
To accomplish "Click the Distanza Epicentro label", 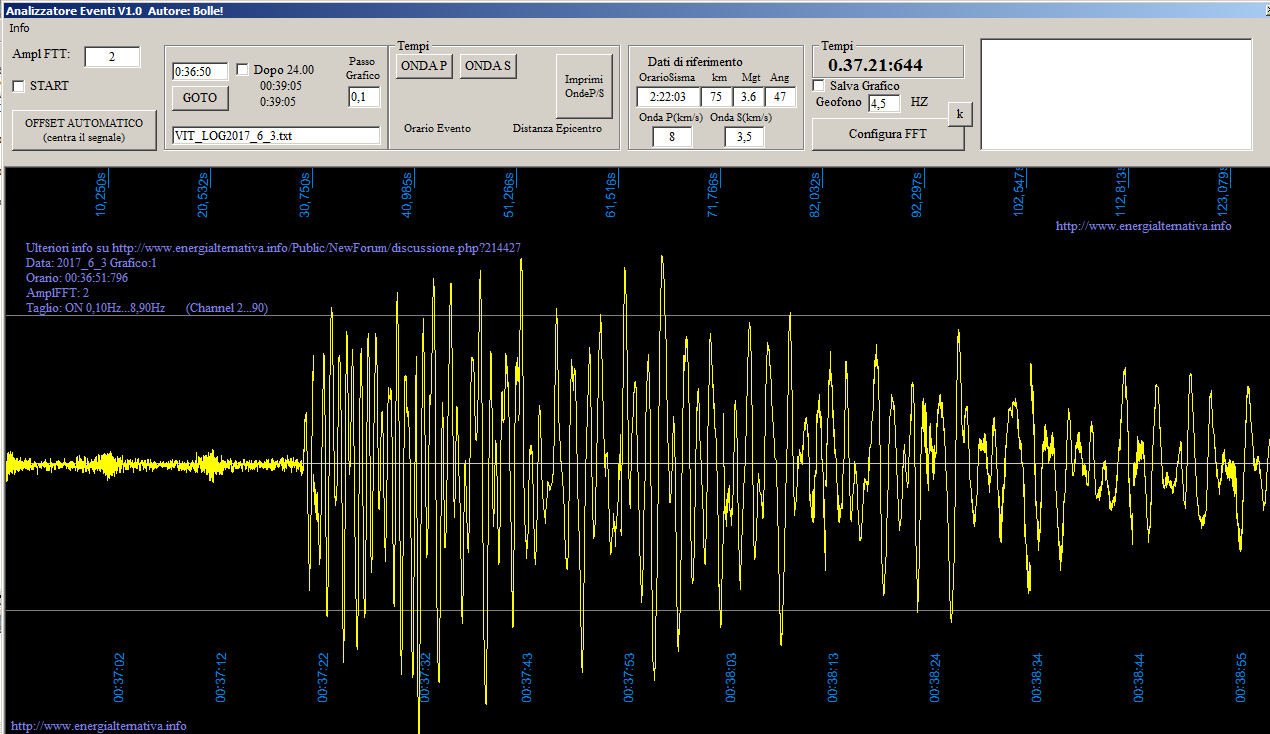I will [558, 128].
